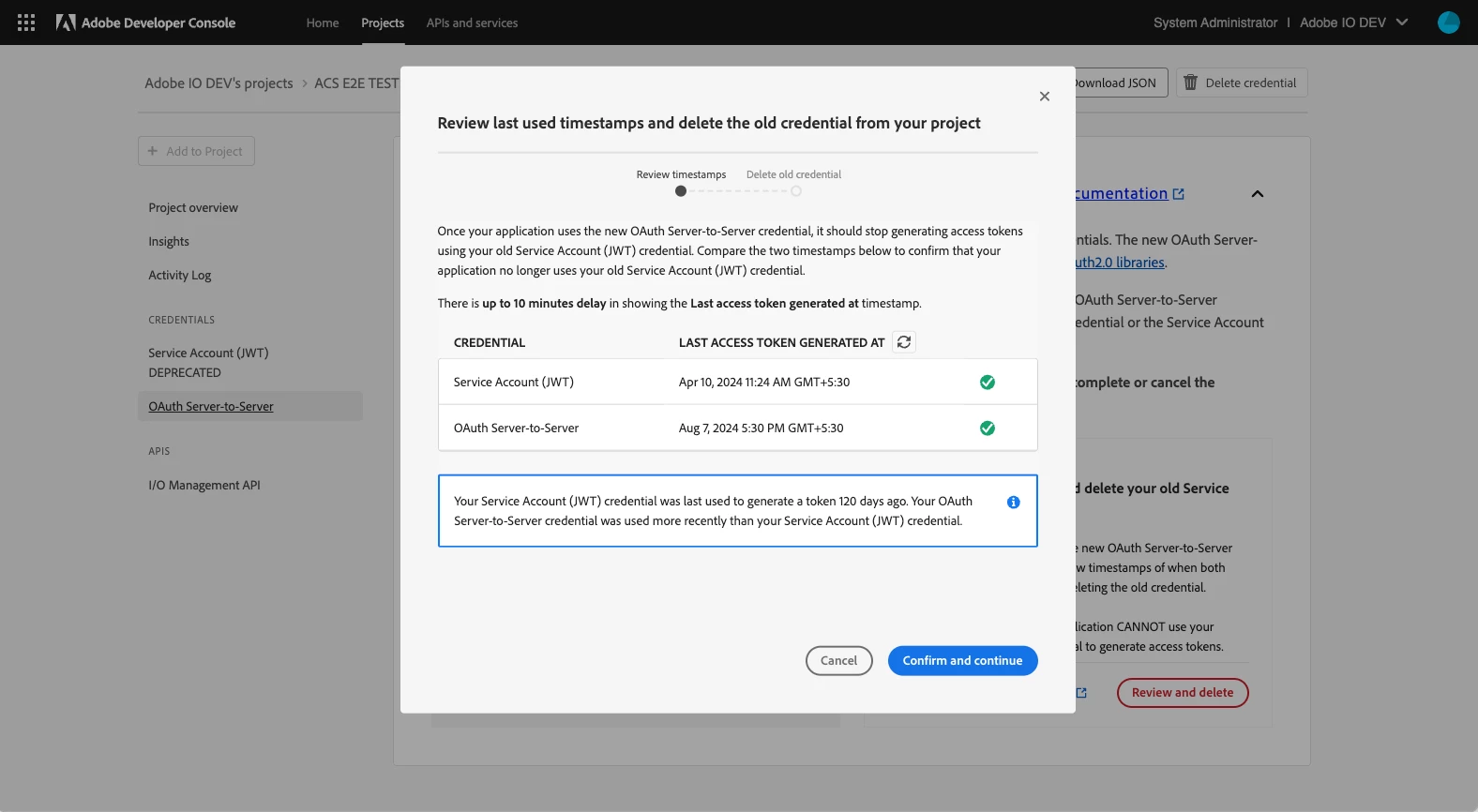Click timestamp Aug 7, 2024 5:30 PM GMT+5:30
This screenshot has height=812, width=1478.
tap(761, 429)
